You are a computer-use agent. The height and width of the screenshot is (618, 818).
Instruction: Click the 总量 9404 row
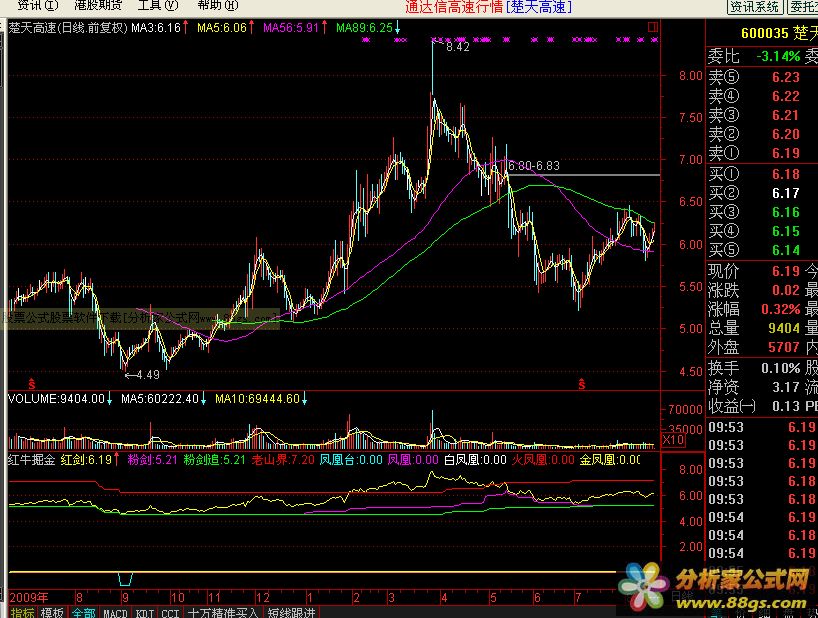[x=762, y=328]
